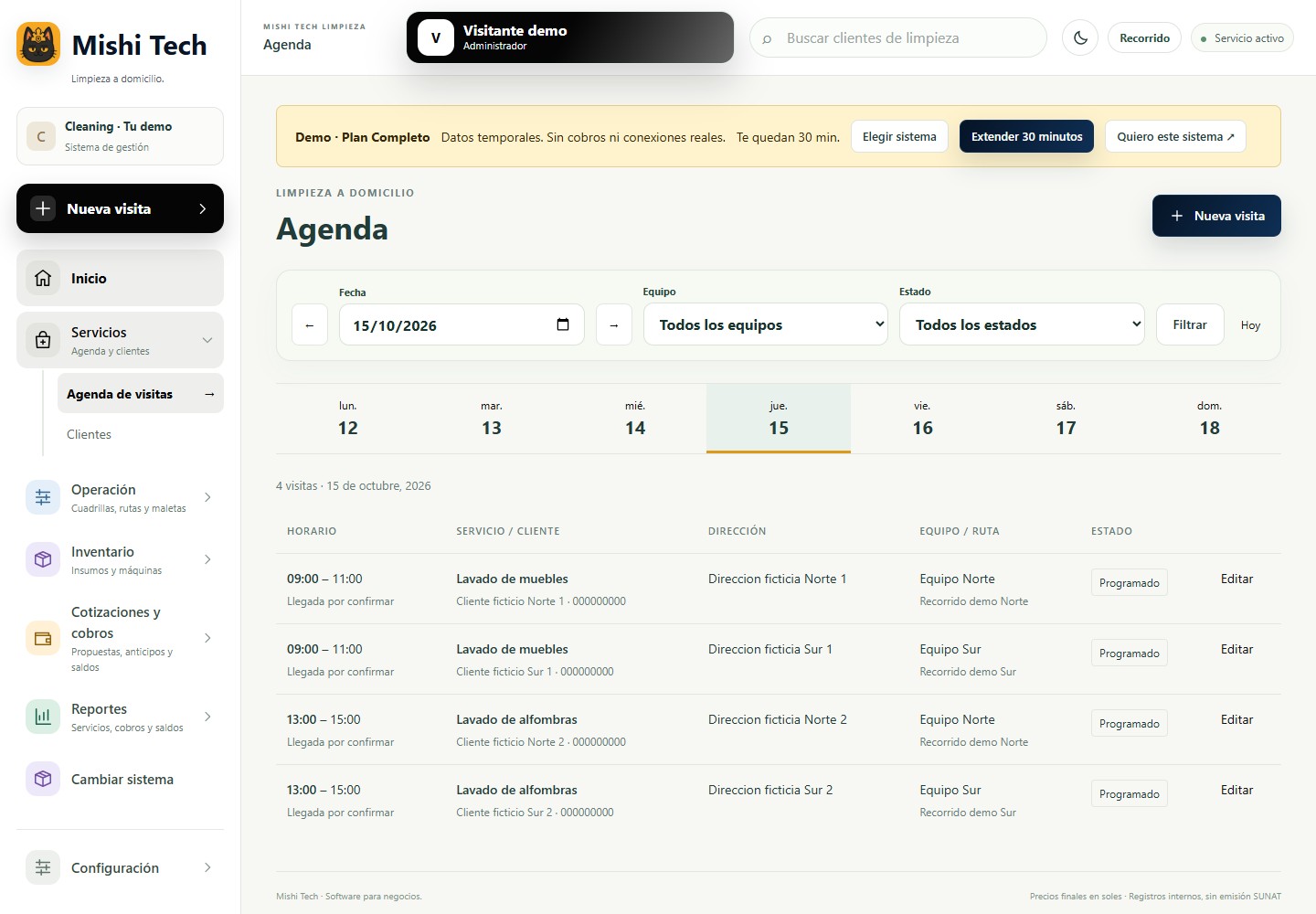The height and width of the screenshot is (914, 1316).
Task: Jump to today with Hoy
Action: pos(1250,325)
